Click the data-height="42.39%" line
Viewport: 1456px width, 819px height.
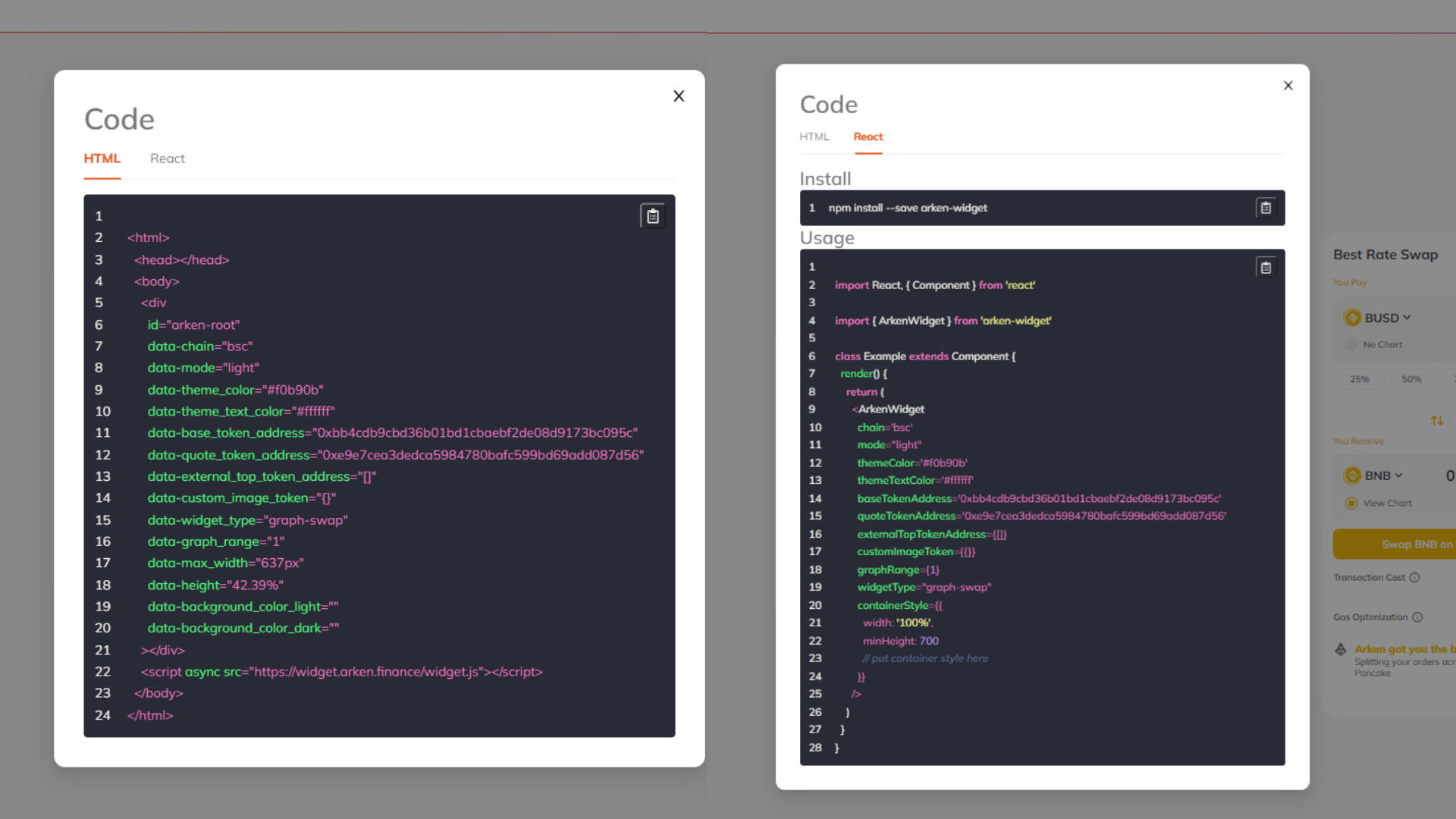[215, 585]
